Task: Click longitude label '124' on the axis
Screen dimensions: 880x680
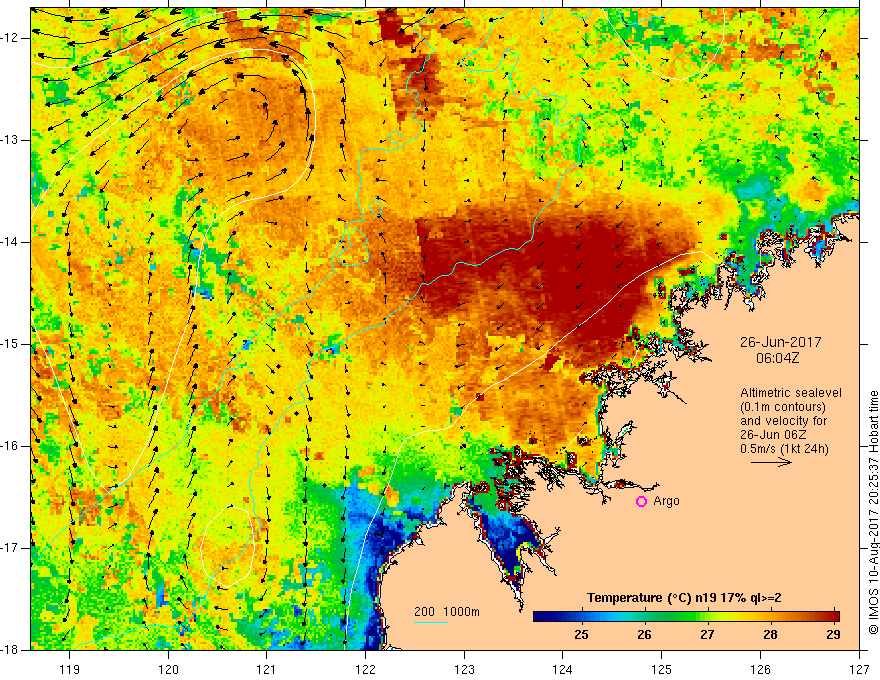Action: 563,669
